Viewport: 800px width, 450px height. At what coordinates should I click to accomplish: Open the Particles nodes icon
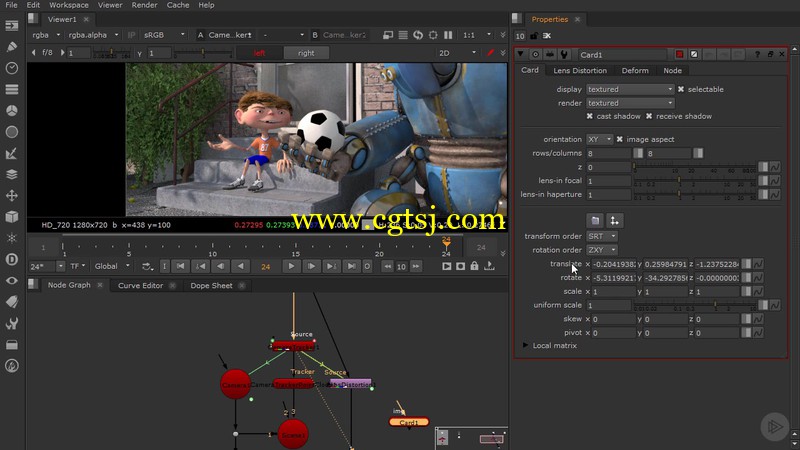pyautogui.click(x=12, y=238)
